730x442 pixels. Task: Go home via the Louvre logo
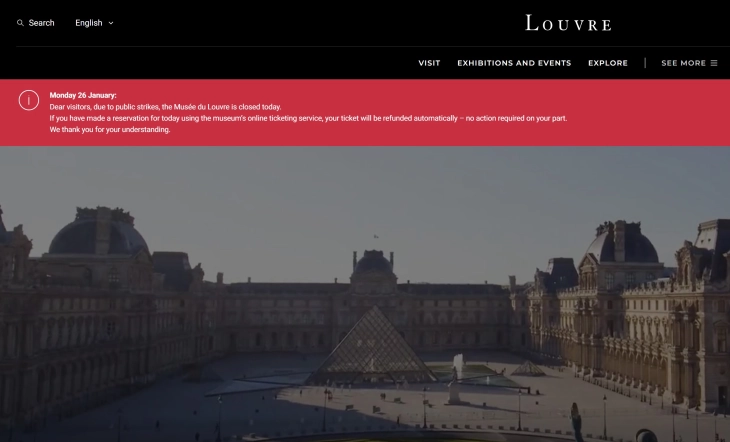(x=568, y=23)
